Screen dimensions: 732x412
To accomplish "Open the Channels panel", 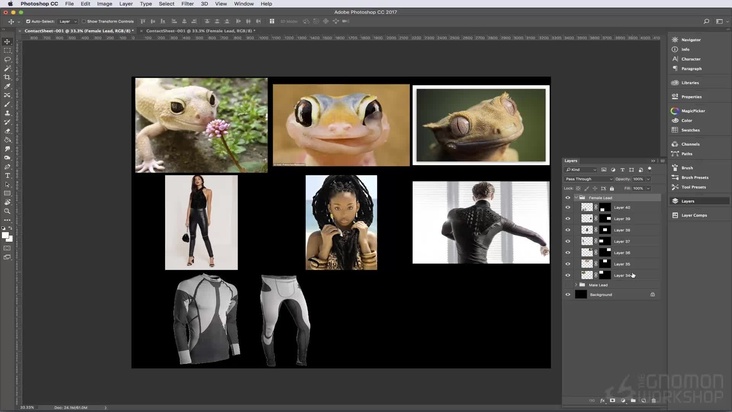I will pyautogui.click(x=692, y=144).
